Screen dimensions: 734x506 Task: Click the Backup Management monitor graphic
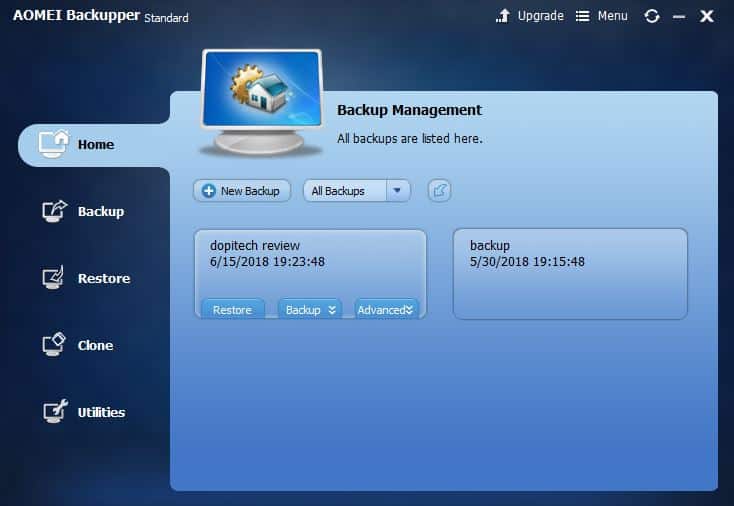point(262,103)
